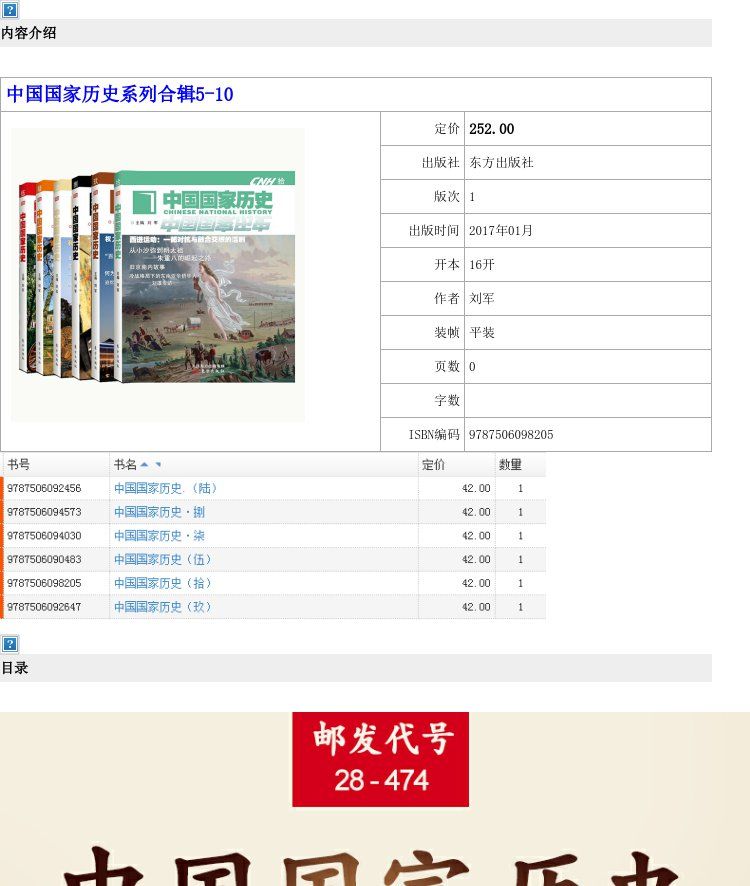Screen dimensions: 750x886
Task: Sort 书名 column ascending with up arrow
Action: (x=144, y=465)
